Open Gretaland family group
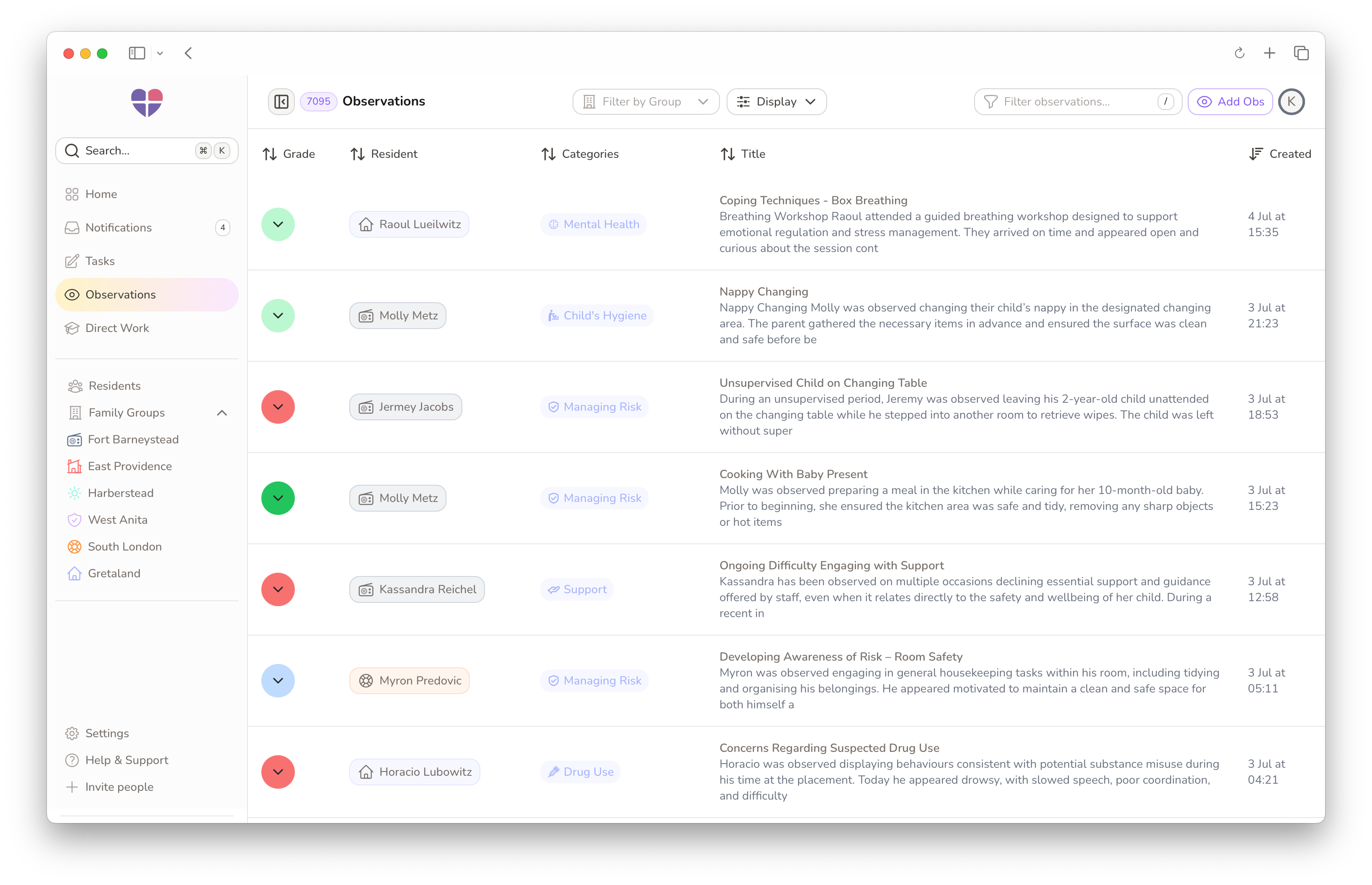 point(104,574)
